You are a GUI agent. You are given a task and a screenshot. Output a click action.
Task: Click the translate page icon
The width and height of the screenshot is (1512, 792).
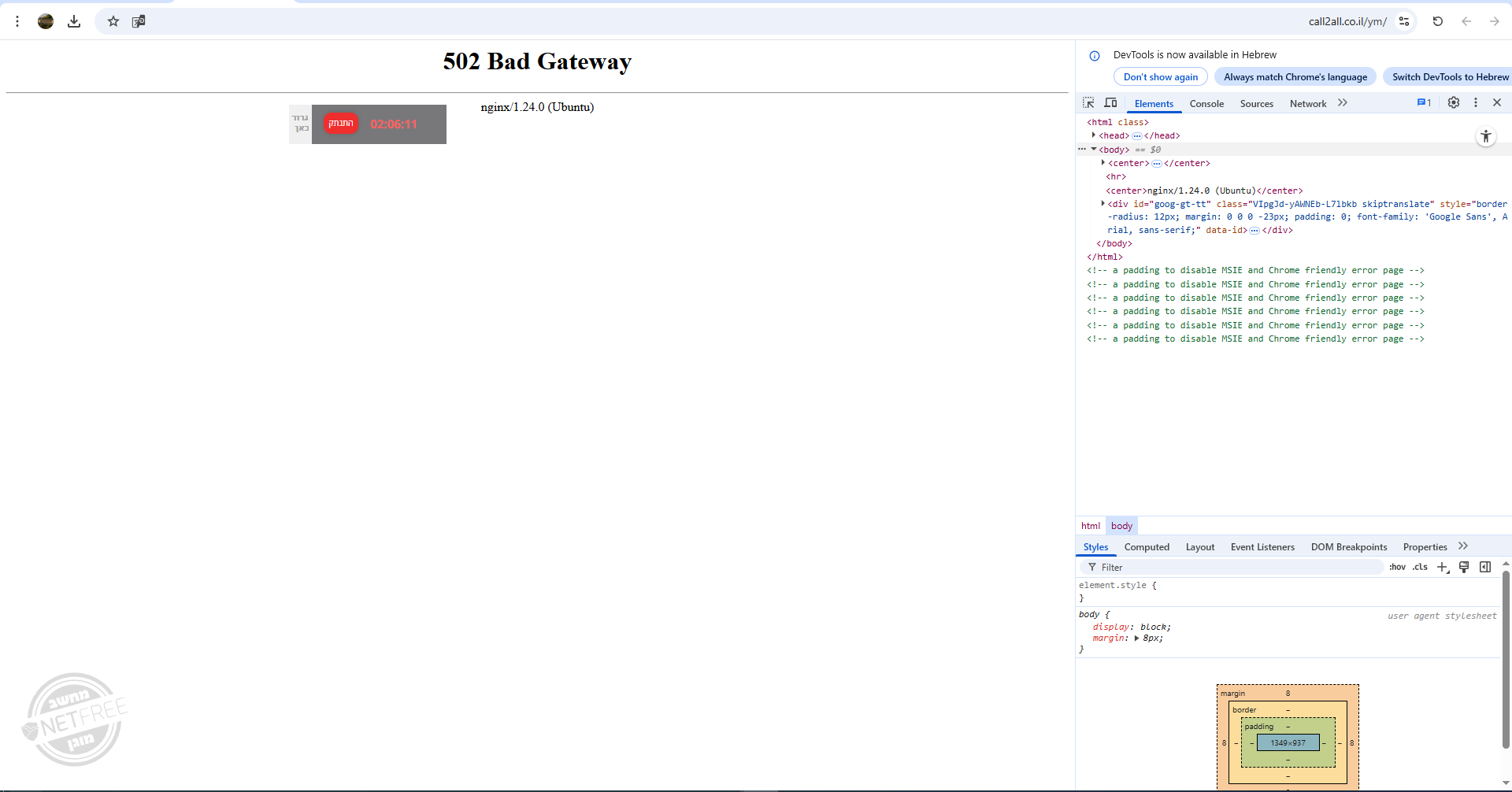pyautogui.click(x=139, y=21)
